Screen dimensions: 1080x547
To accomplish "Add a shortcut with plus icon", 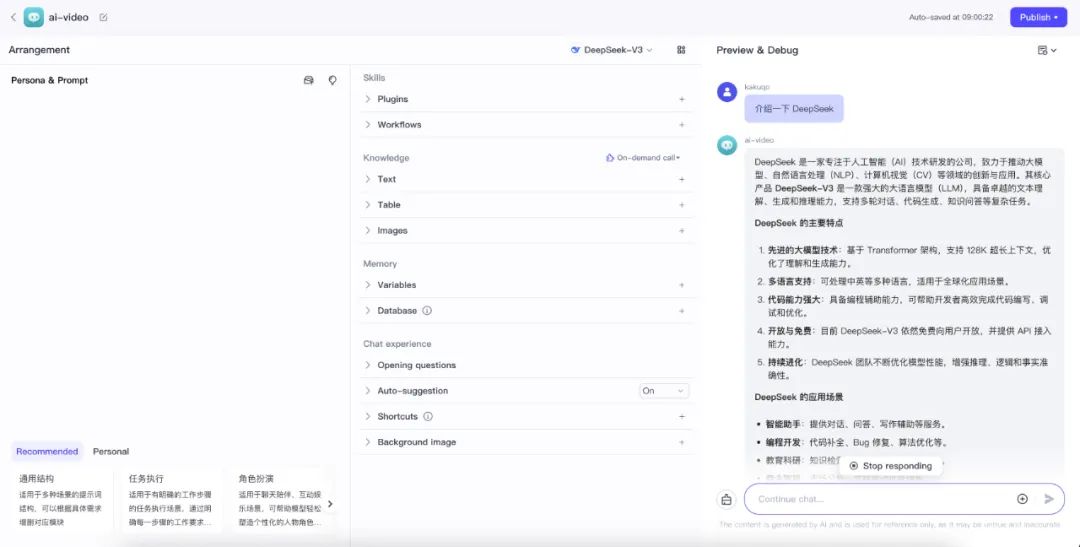I will click(x=682, y=417).
